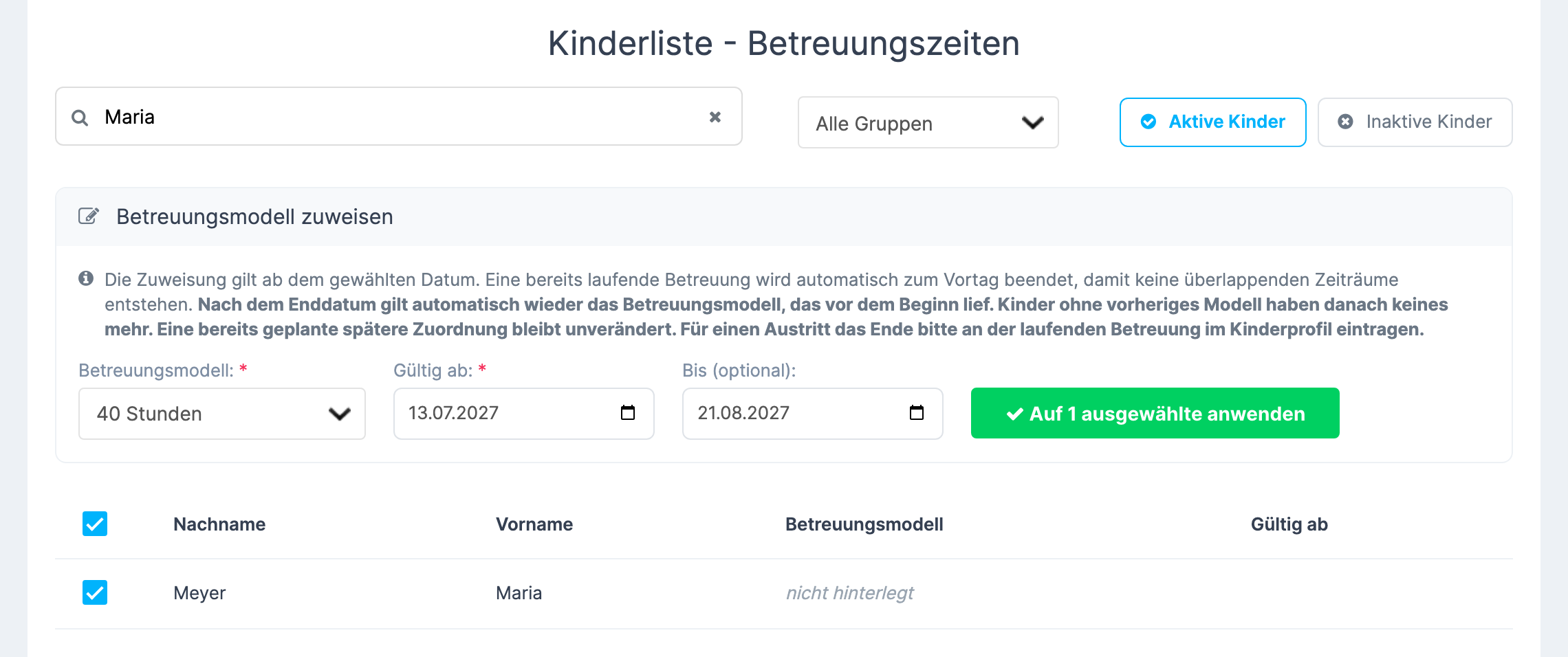Viewport: 1568px width, 657px height.
Task: Click the Betreuungsmodell column header
Action: point(864,524)
